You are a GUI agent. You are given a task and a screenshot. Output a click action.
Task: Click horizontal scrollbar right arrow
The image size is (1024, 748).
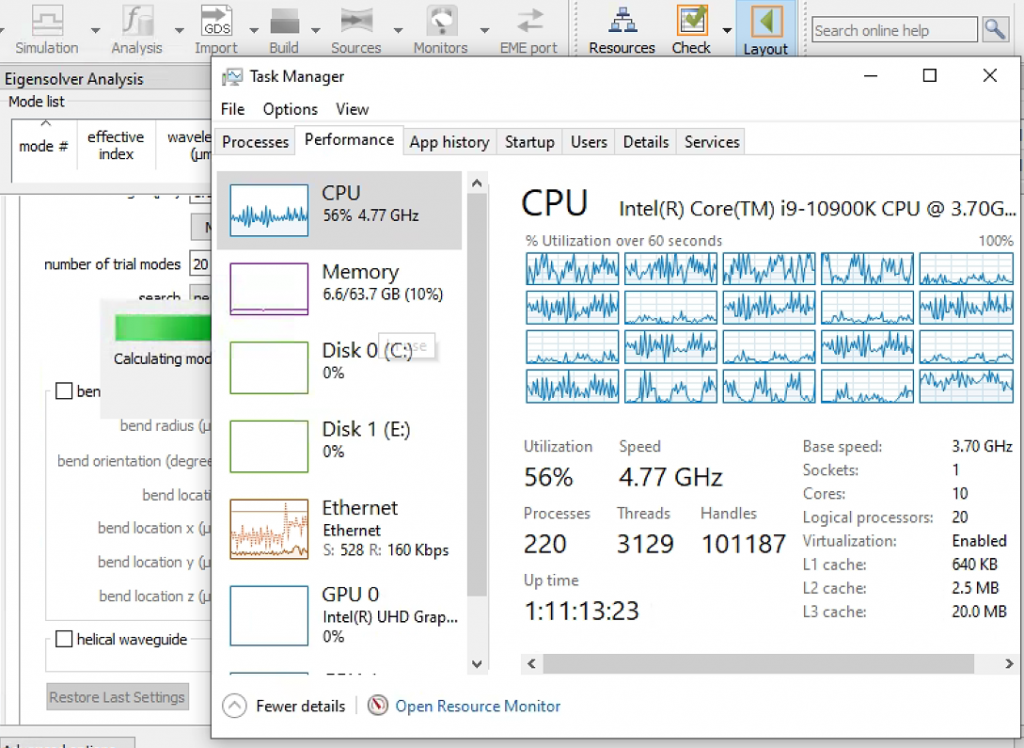(x=1009, y=664)
